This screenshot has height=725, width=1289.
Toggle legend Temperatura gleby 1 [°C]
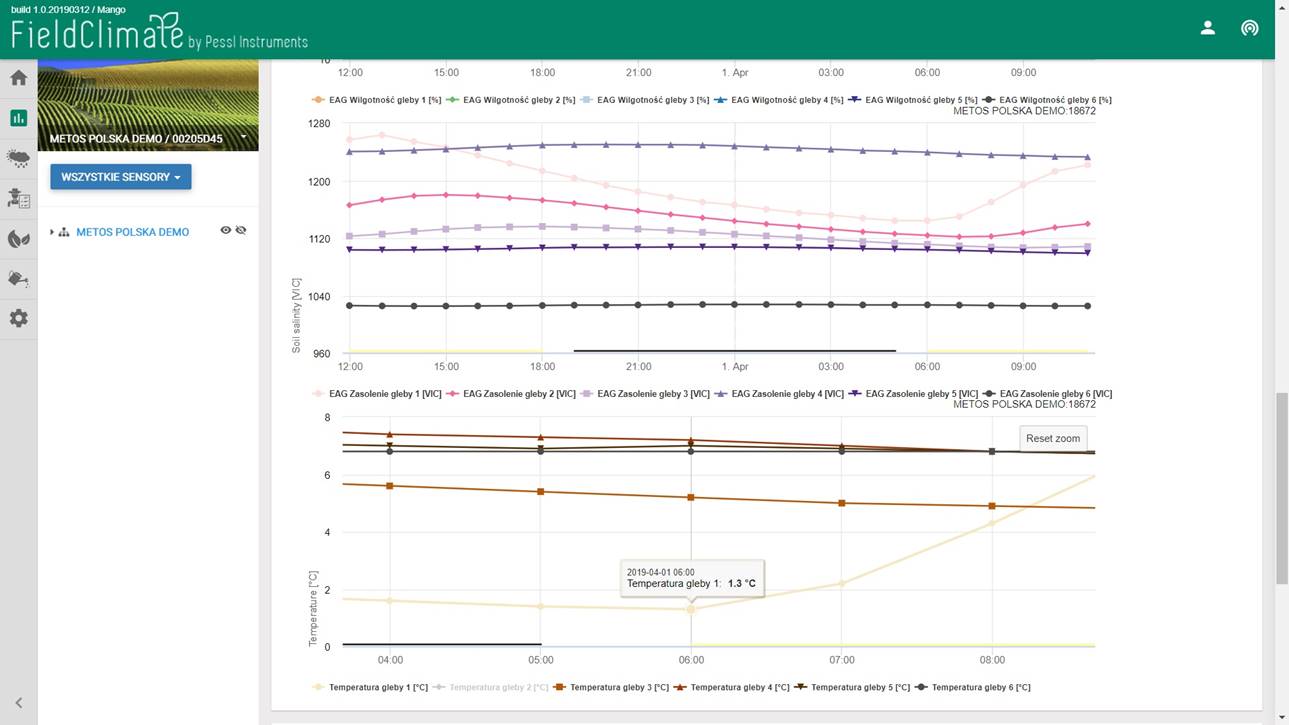[x=370, y=687]
